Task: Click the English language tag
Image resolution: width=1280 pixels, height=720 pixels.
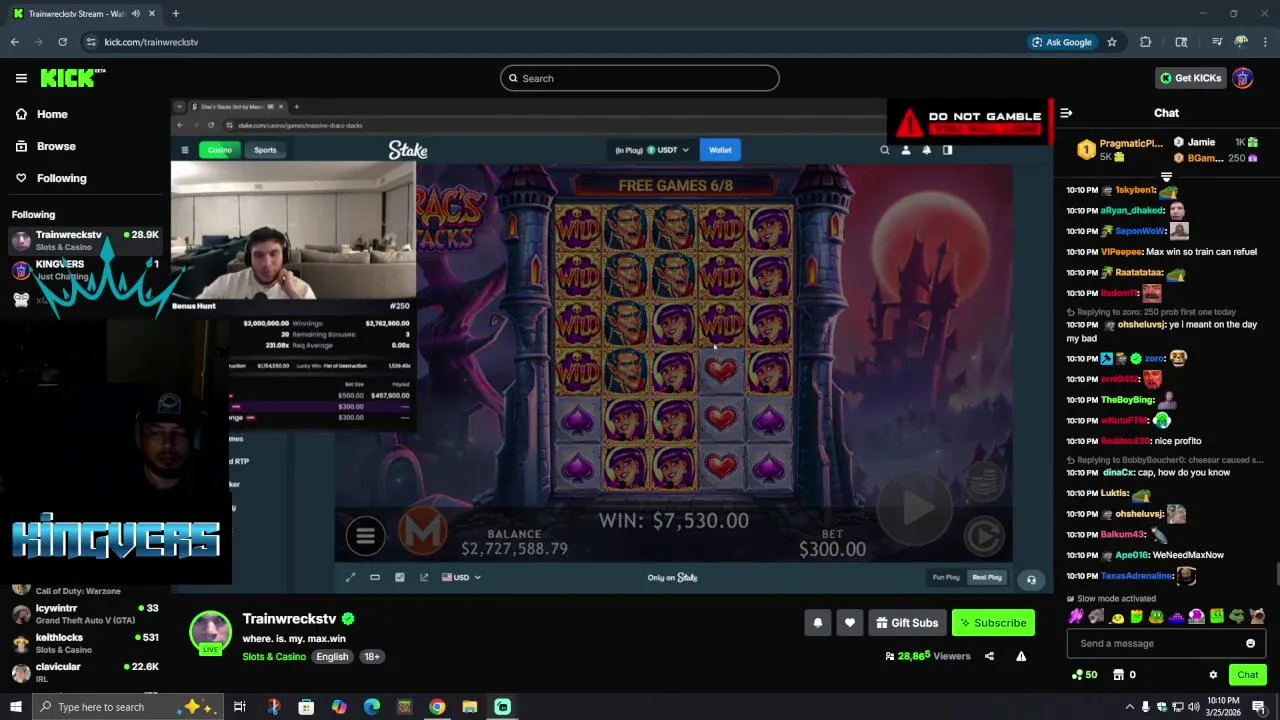Action: 332,657
